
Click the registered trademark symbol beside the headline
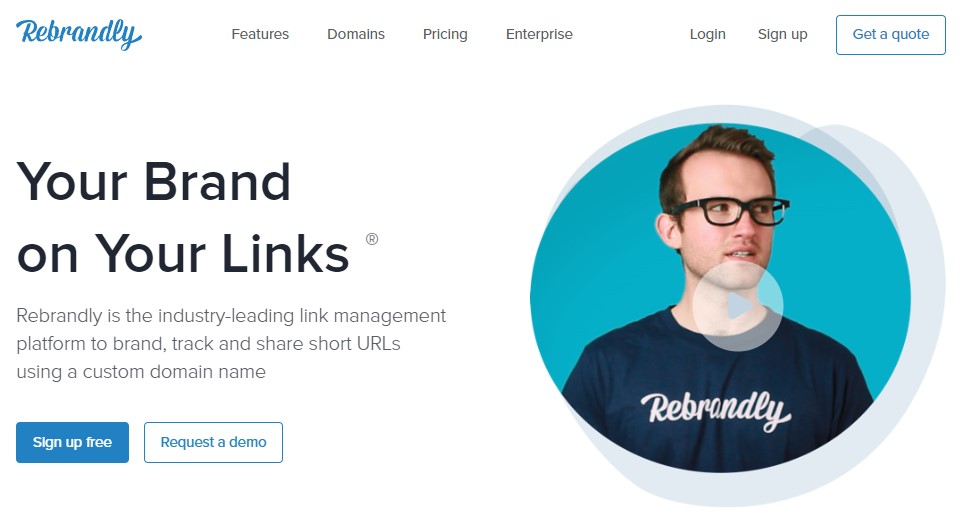[372, 239]
